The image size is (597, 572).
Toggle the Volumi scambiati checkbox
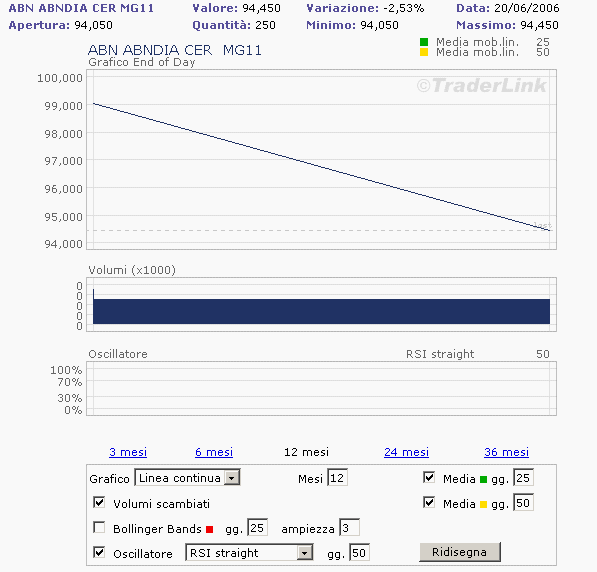(99, 503)
